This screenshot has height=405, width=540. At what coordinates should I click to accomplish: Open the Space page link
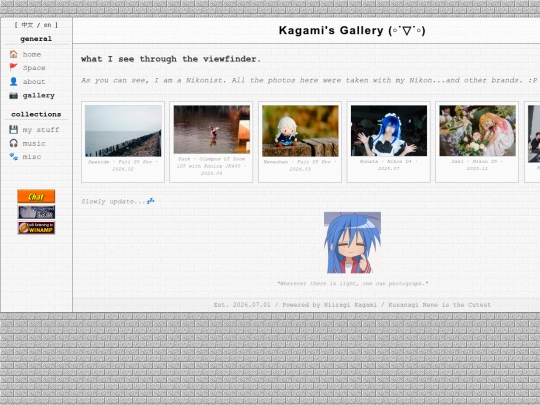point(34,68)
